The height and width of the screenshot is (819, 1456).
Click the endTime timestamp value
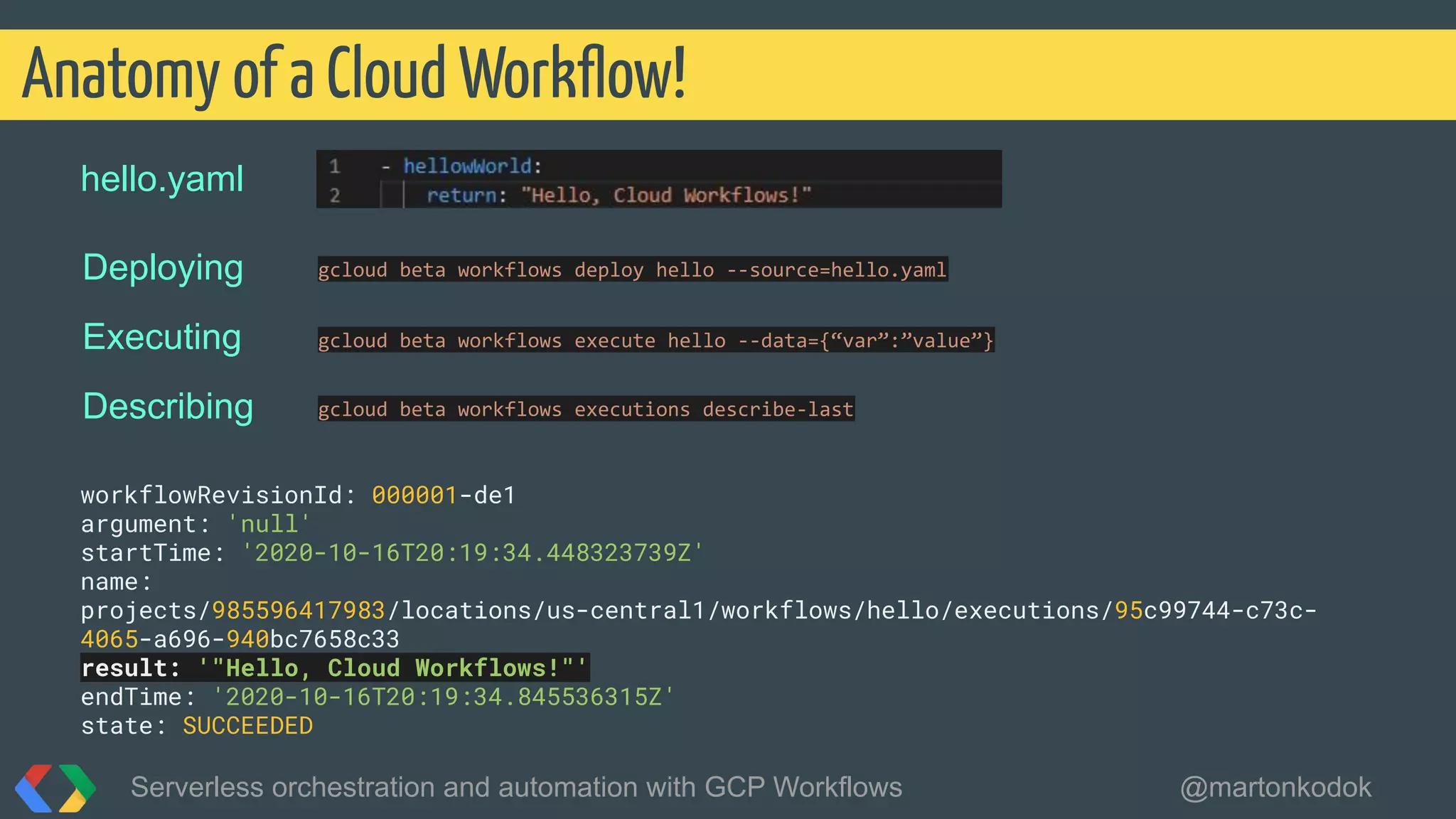443,697
